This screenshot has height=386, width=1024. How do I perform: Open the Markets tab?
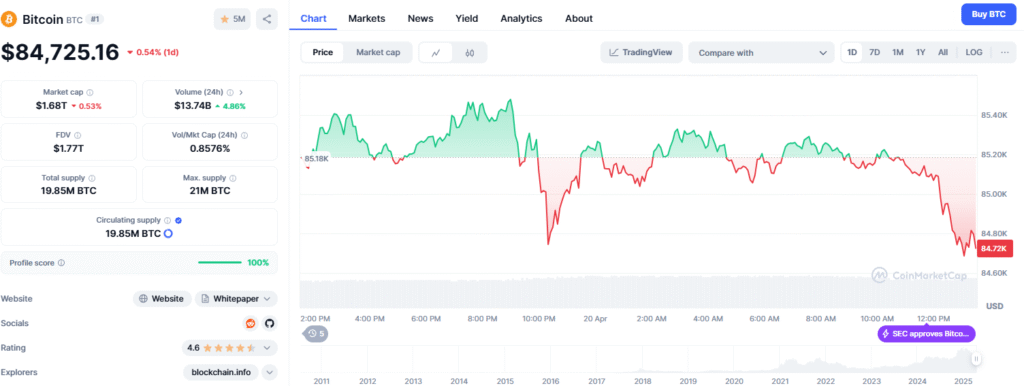pos(366,18)
